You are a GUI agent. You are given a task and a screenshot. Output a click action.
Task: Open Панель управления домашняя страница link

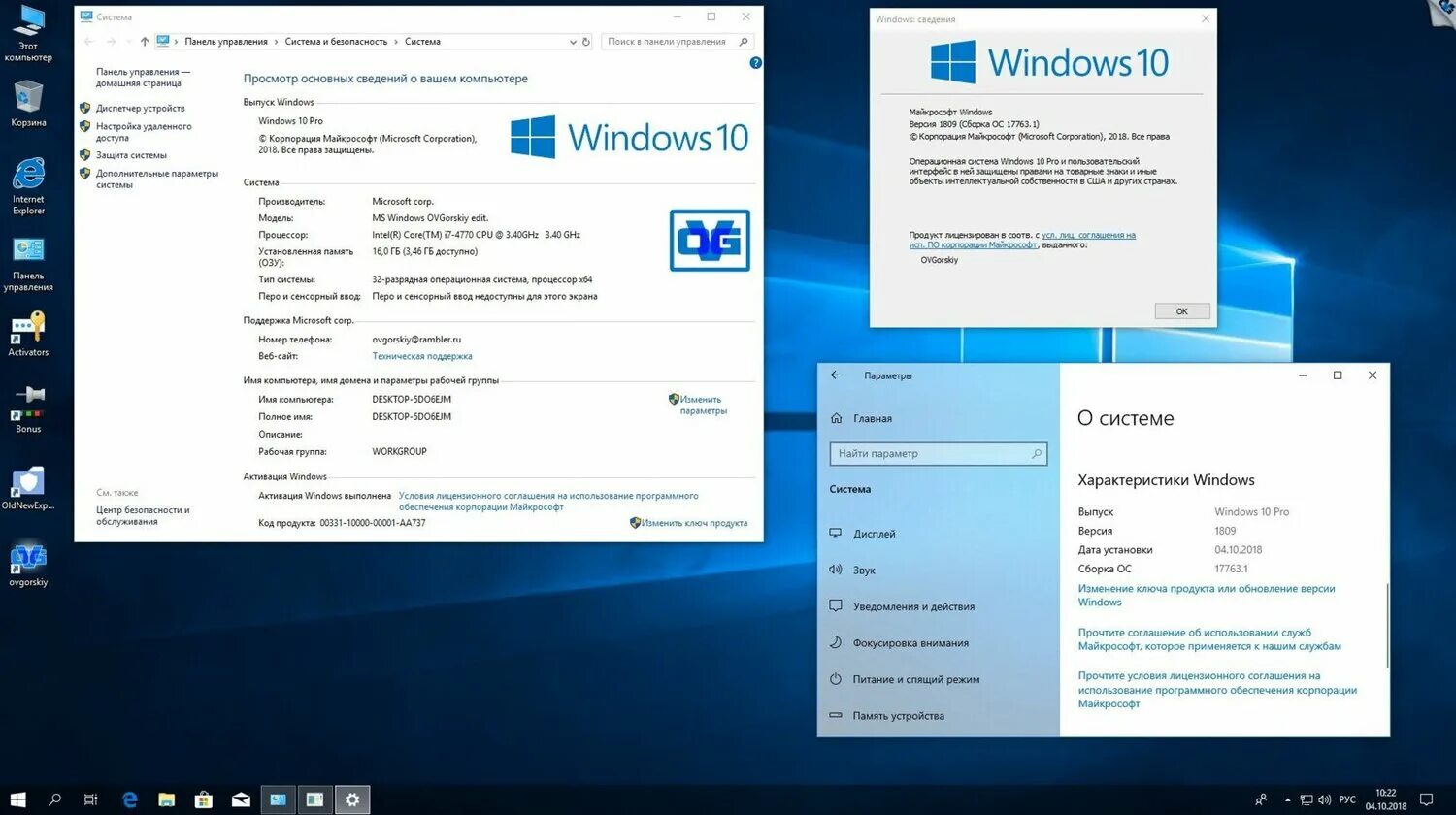143,78
